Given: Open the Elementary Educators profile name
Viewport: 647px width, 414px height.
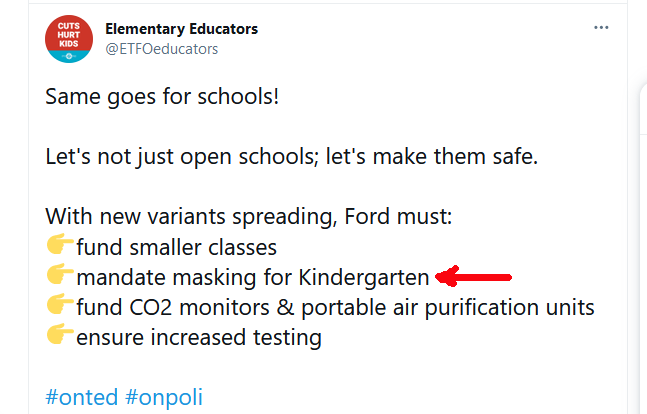Looking at the screenshot, I should [x=182, y=29].
